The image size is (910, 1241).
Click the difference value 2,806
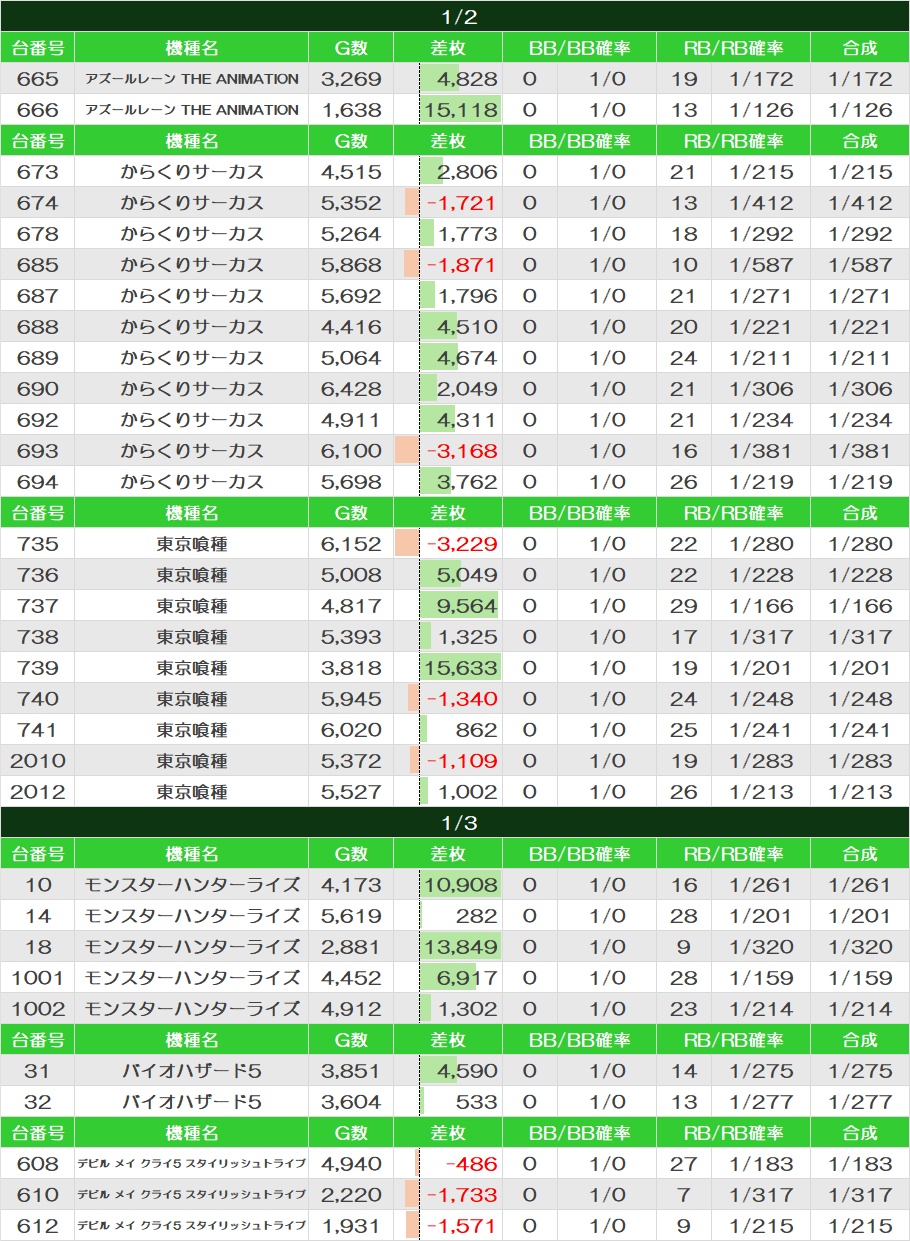(467, 172)
